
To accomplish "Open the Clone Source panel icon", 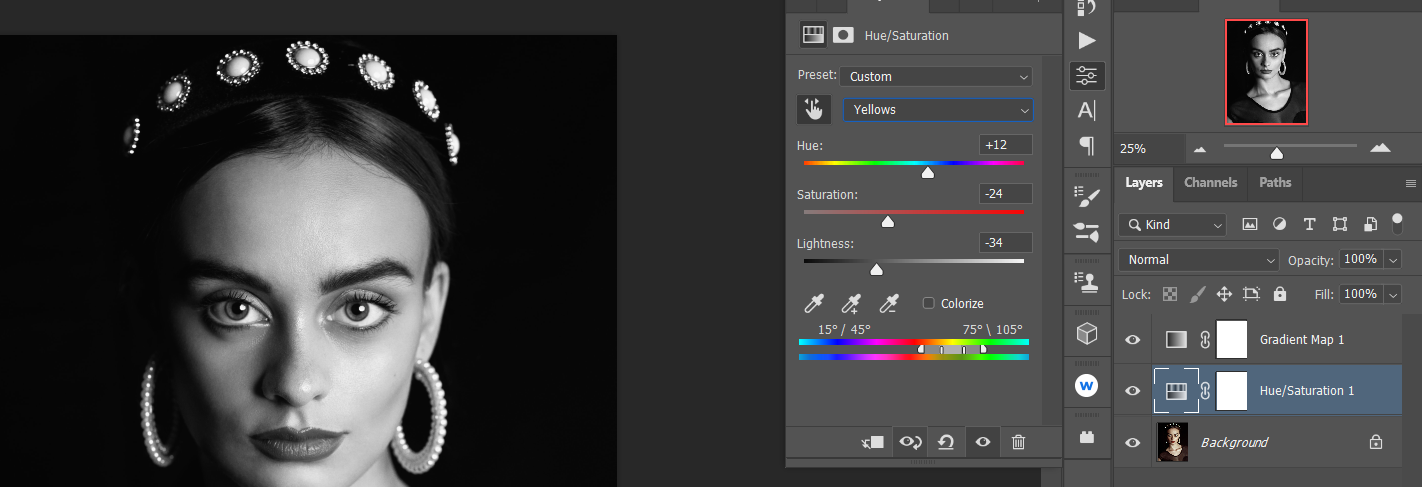I will (x=1087, y=282).
